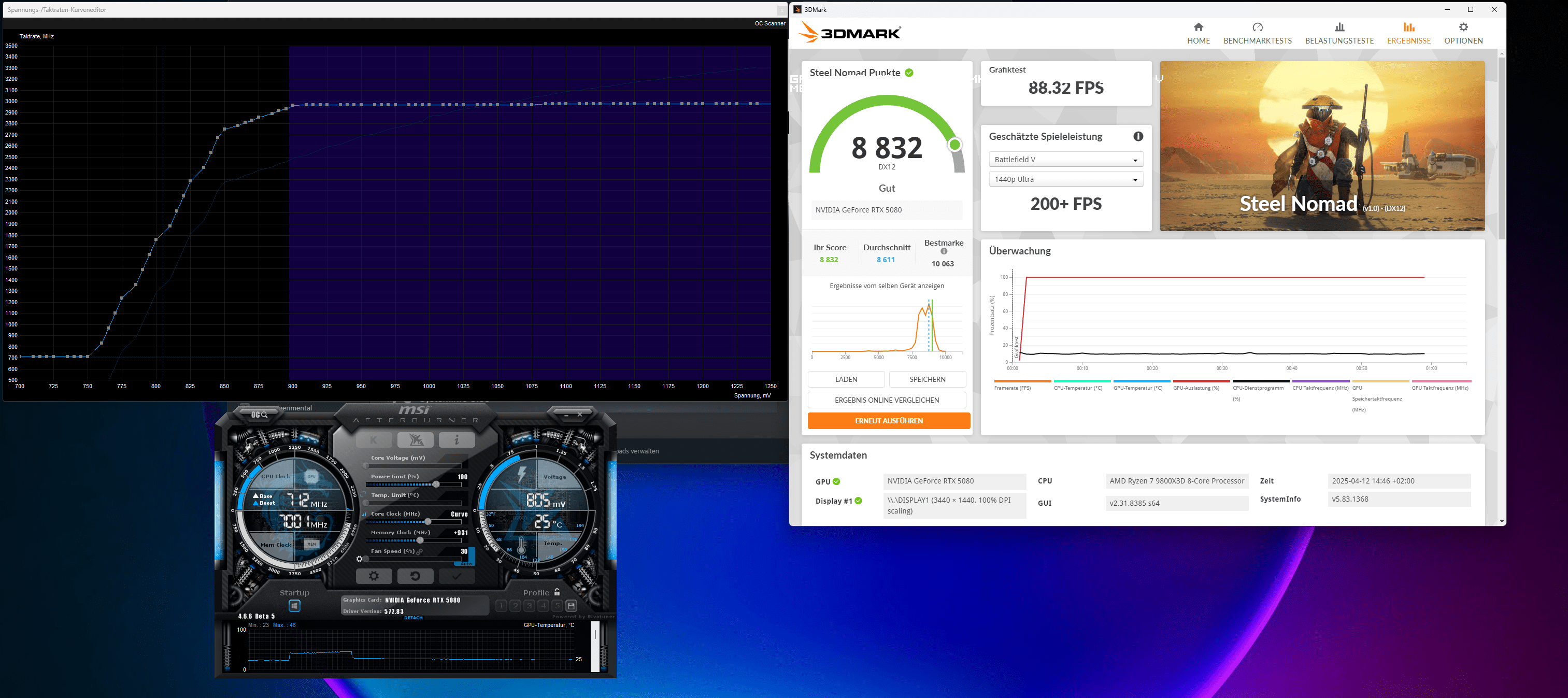Screen dimensions: 1568x698
Task: Open fan settings gear beside Fan Speed
Action: pyautogui.click(x=360, y=559)
